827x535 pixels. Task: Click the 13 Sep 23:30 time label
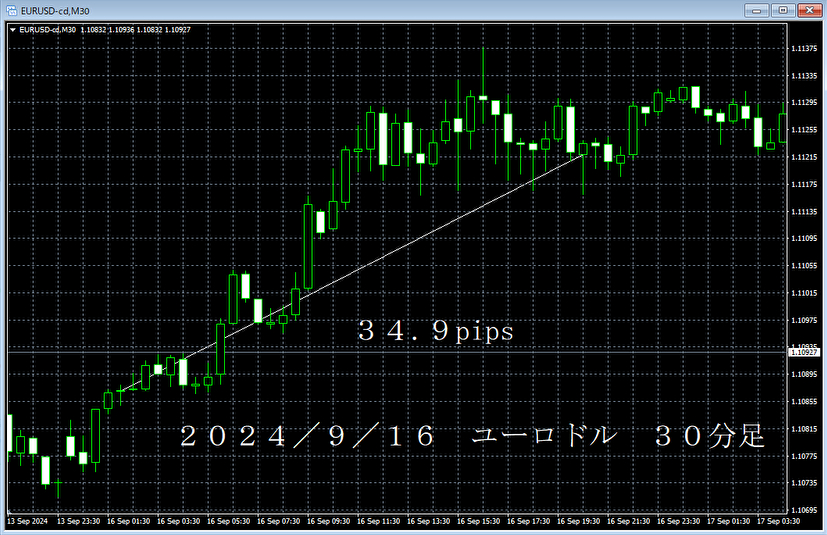tap(79, 521)
